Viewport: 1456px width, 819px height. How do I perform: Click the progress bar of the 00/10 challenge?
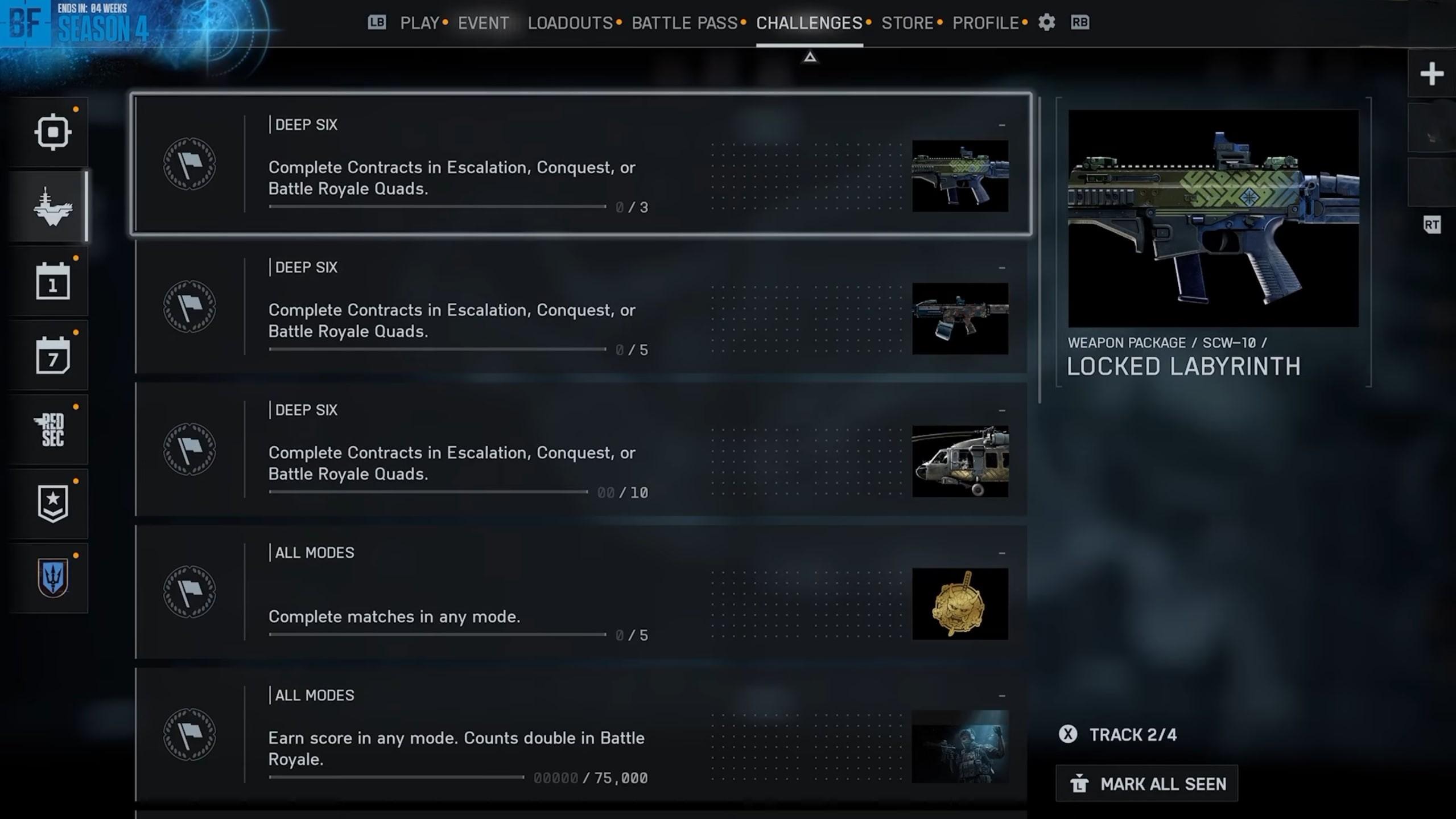(428, 492)
